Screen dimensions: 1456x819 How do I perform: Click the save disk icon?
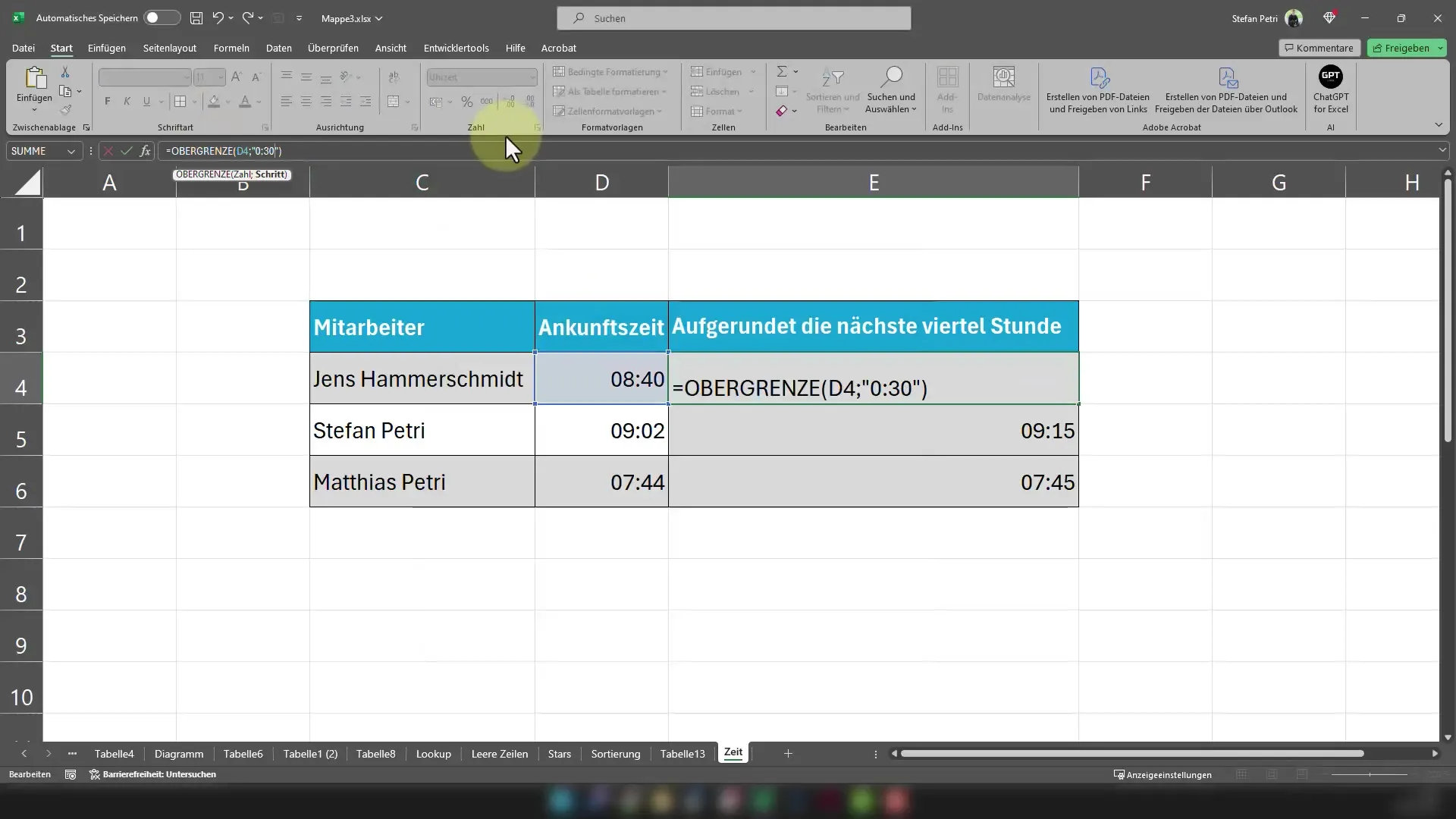(196, 17)
